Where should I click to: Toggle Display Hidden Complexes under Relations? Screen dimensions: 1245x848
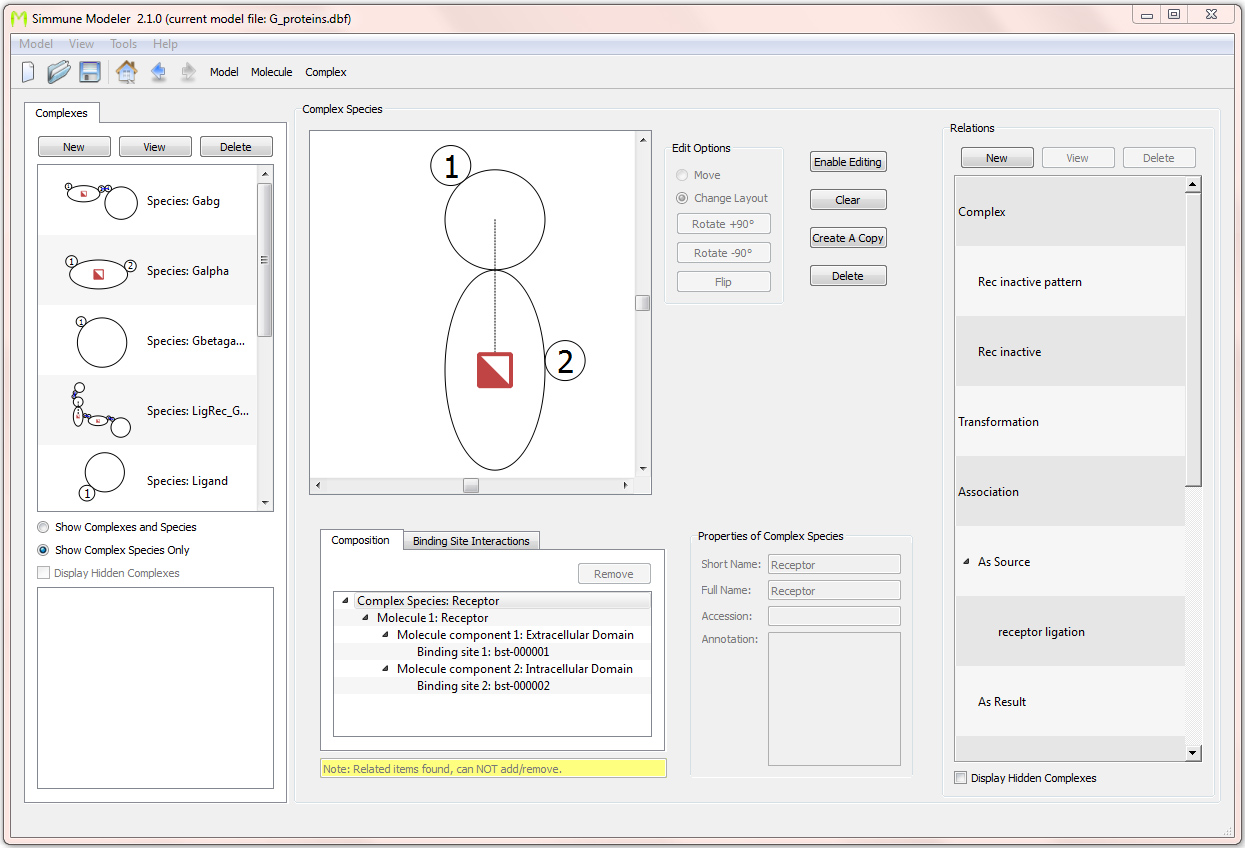coord(961,778)
